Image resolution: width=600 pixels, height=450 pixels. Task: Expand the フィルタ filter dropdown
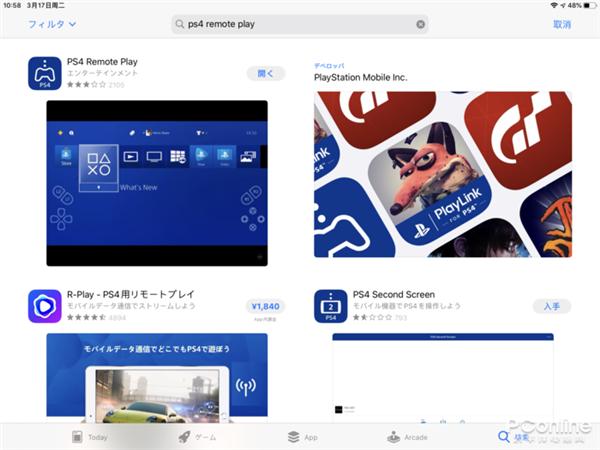[52, 24]
